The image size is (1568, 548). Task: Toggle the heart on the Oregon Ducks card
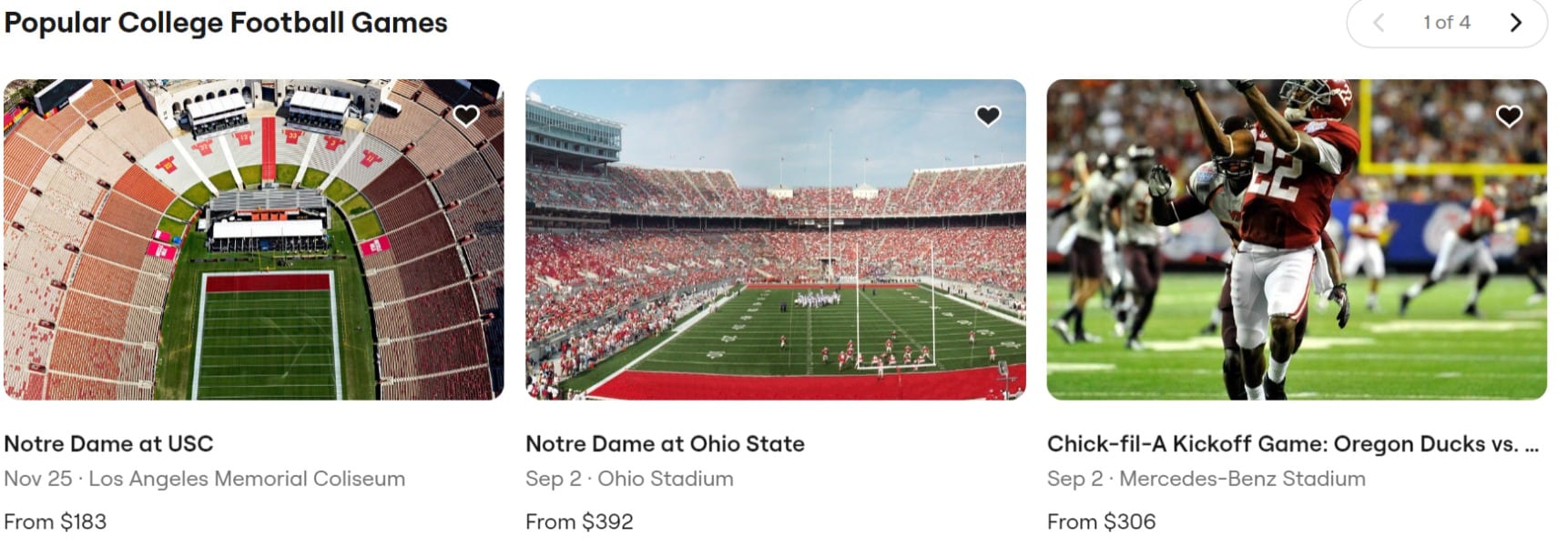click(x=1510, y=117)
